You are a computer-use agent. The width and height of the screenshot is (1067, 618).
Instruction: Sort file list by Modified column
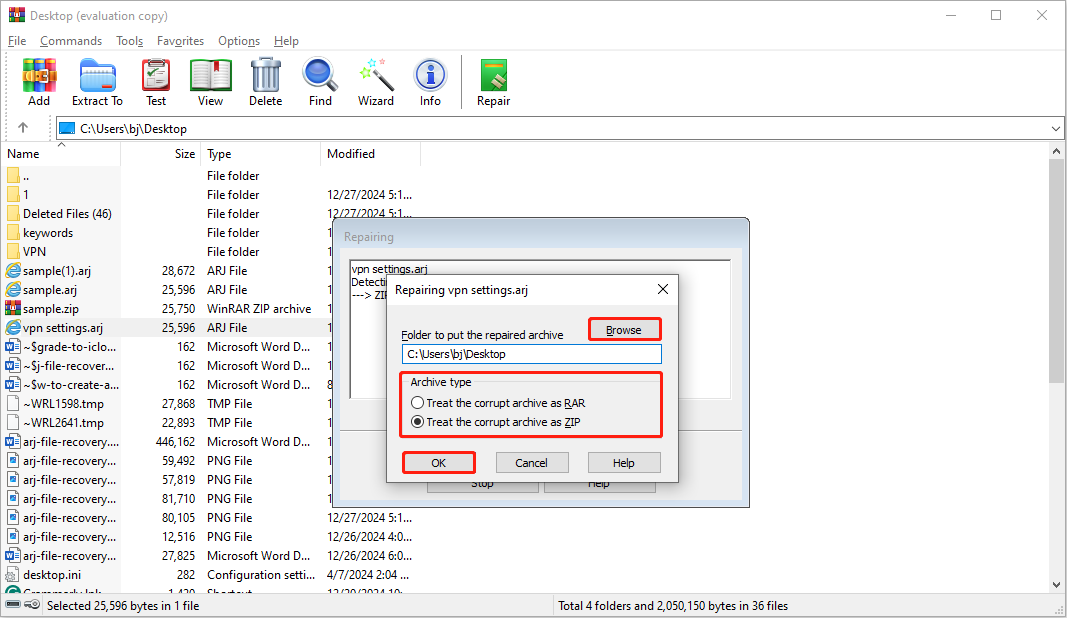pos(370,154)
